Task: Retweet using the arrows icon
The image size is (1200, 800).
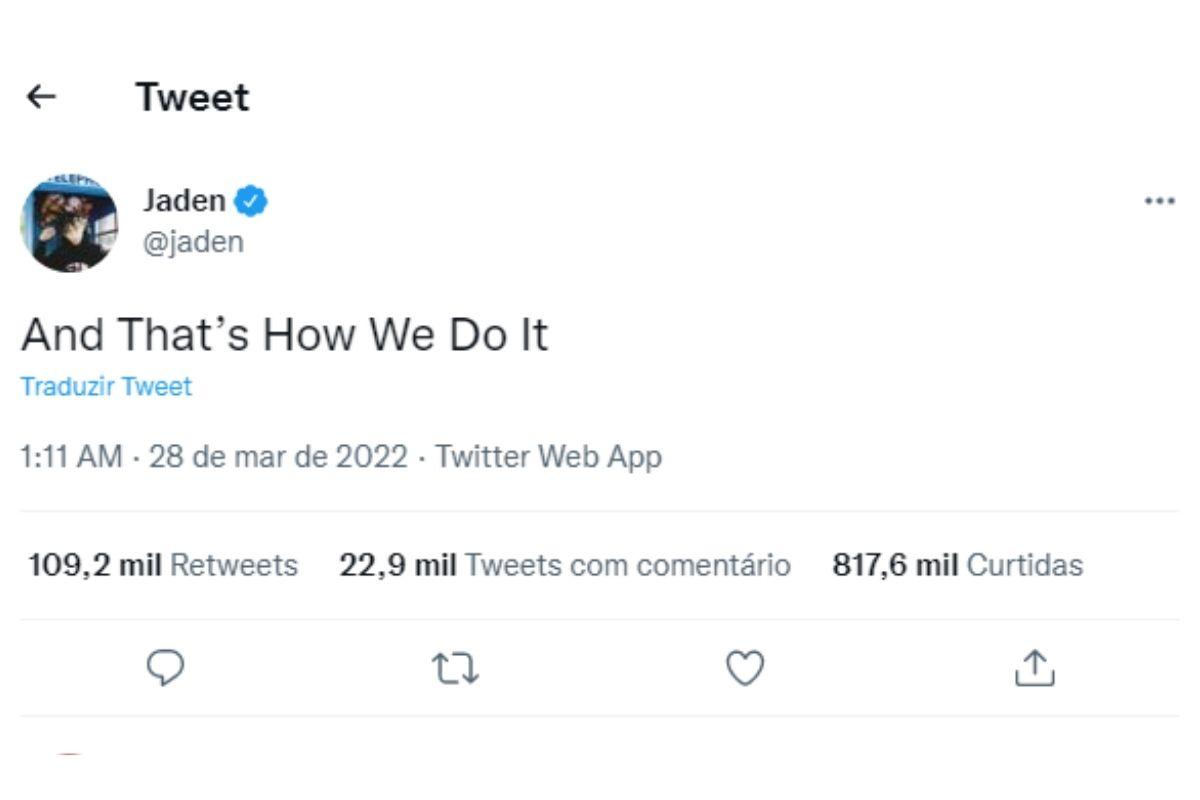Action: [455, 668]
